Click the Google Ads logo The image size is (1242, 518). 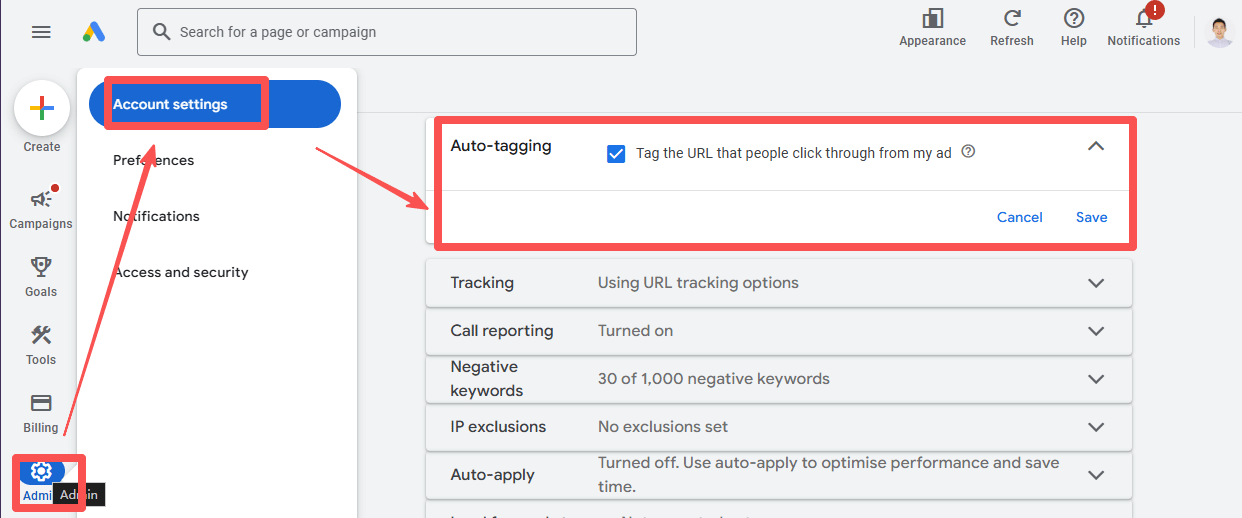[x=94, y=32]
